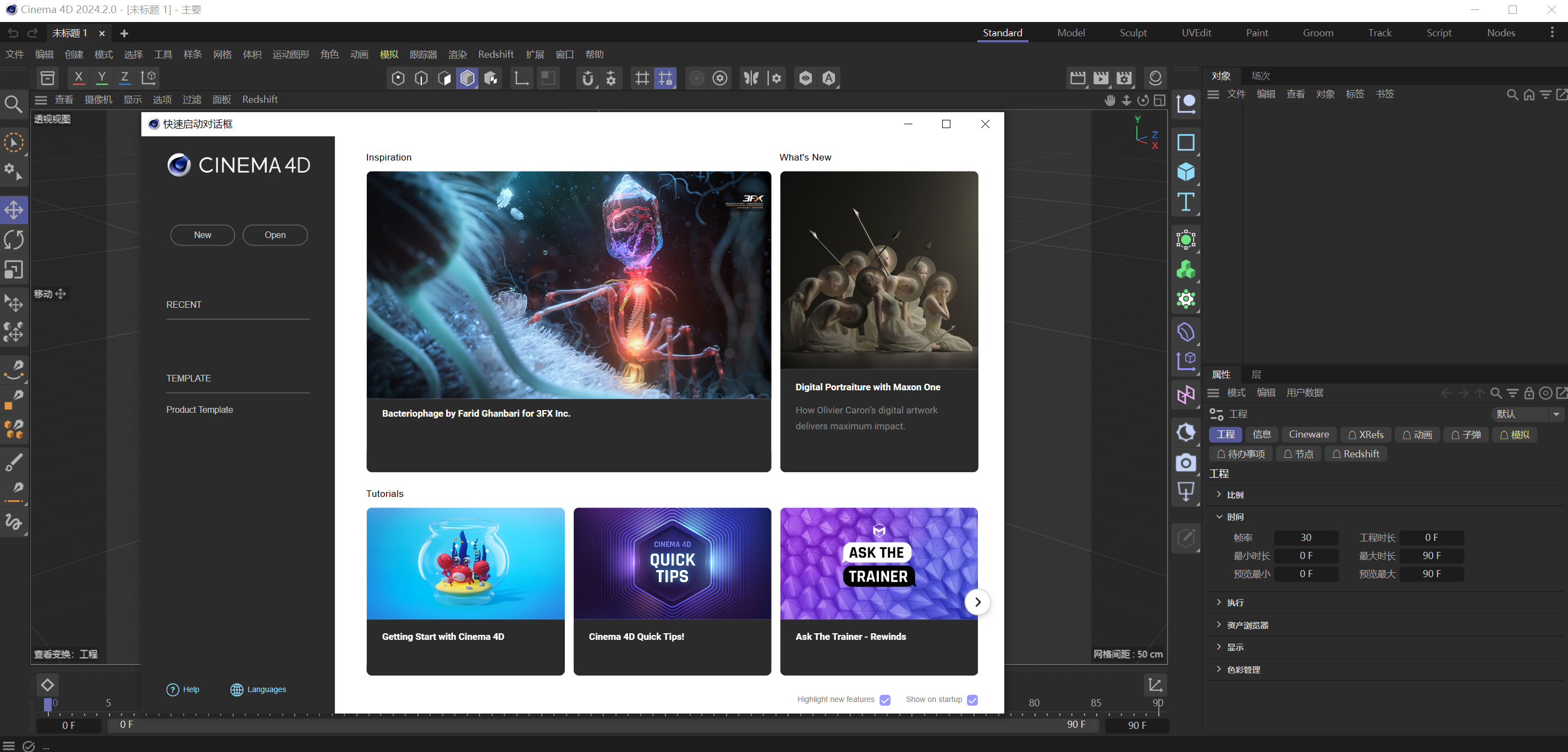
Task: Select Product Template
Action: click(x=200, y=410)
